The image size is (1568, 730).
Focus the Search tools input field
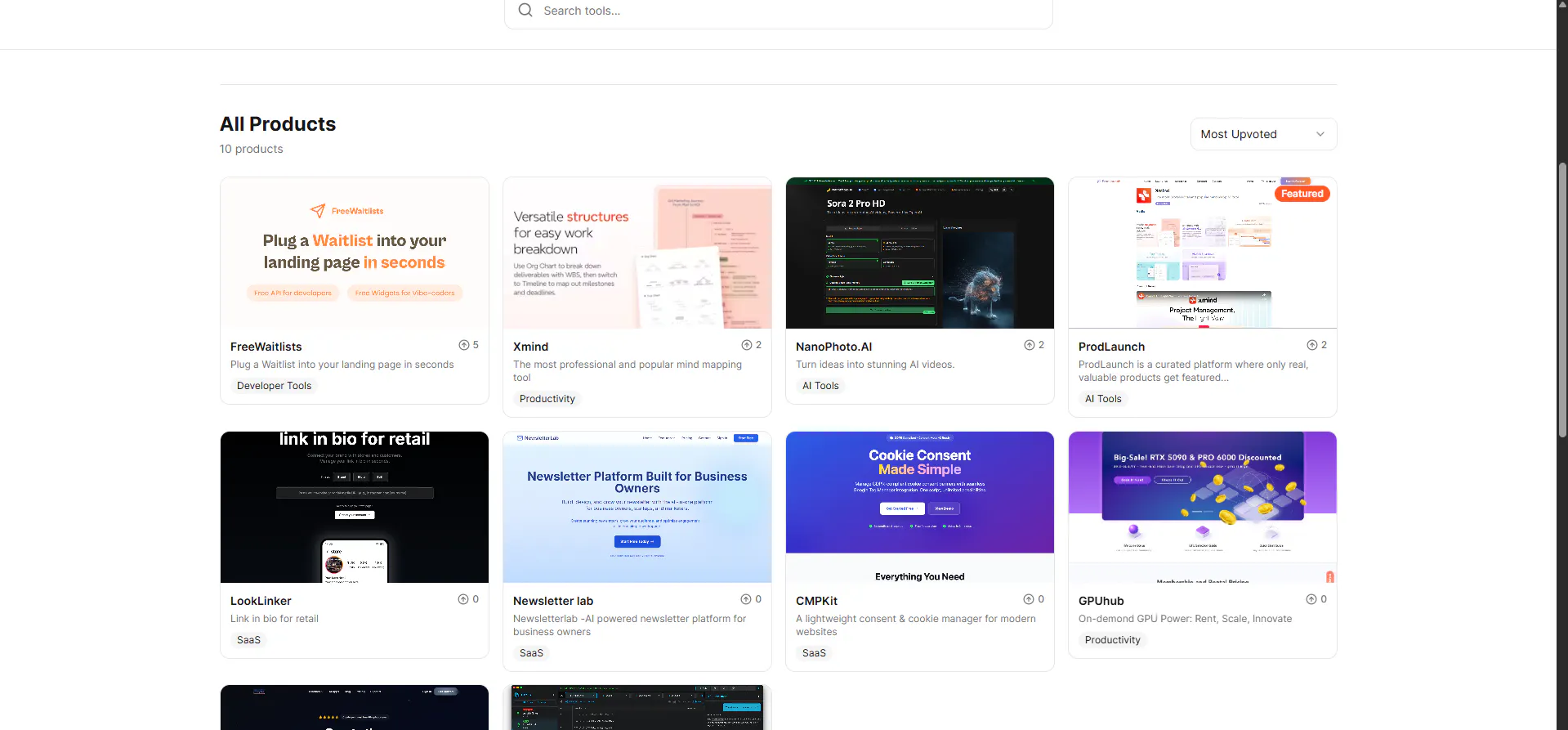coord(778,11)
